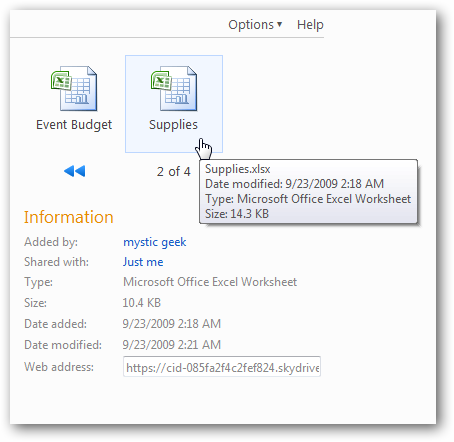The height and width of the screenshot is (442, 454).
Task: Click the '2 of 4' page counter
Action: 173,172
